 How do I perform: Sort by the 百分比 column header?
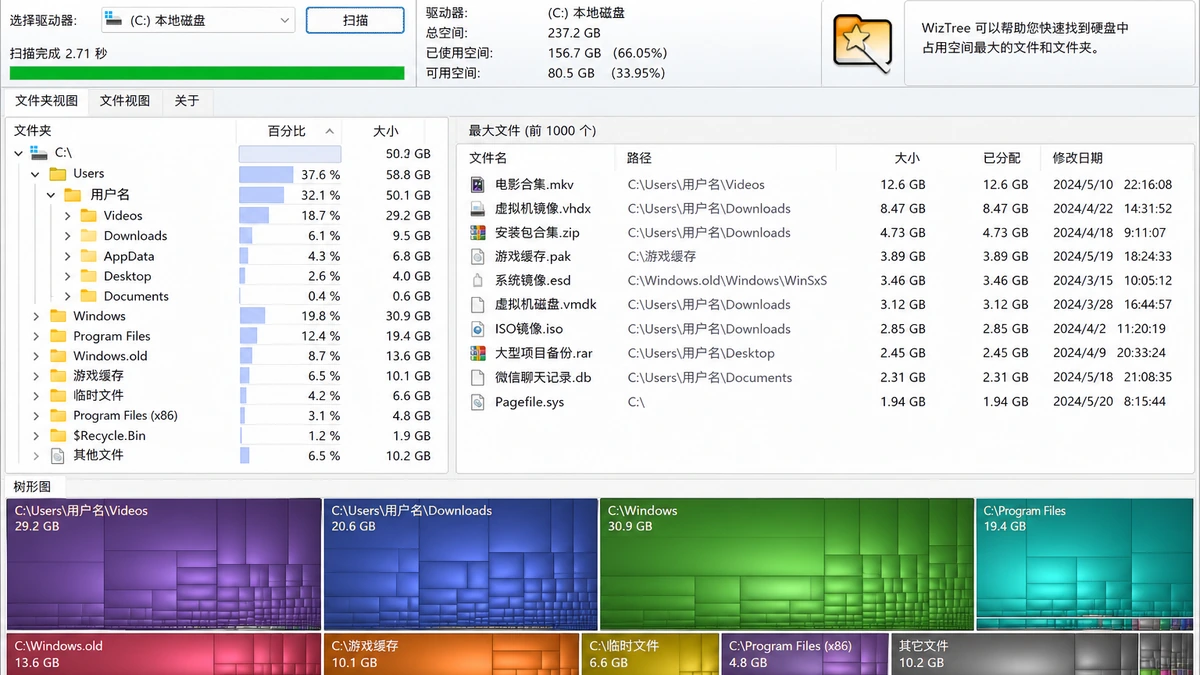tap(288, 131)
